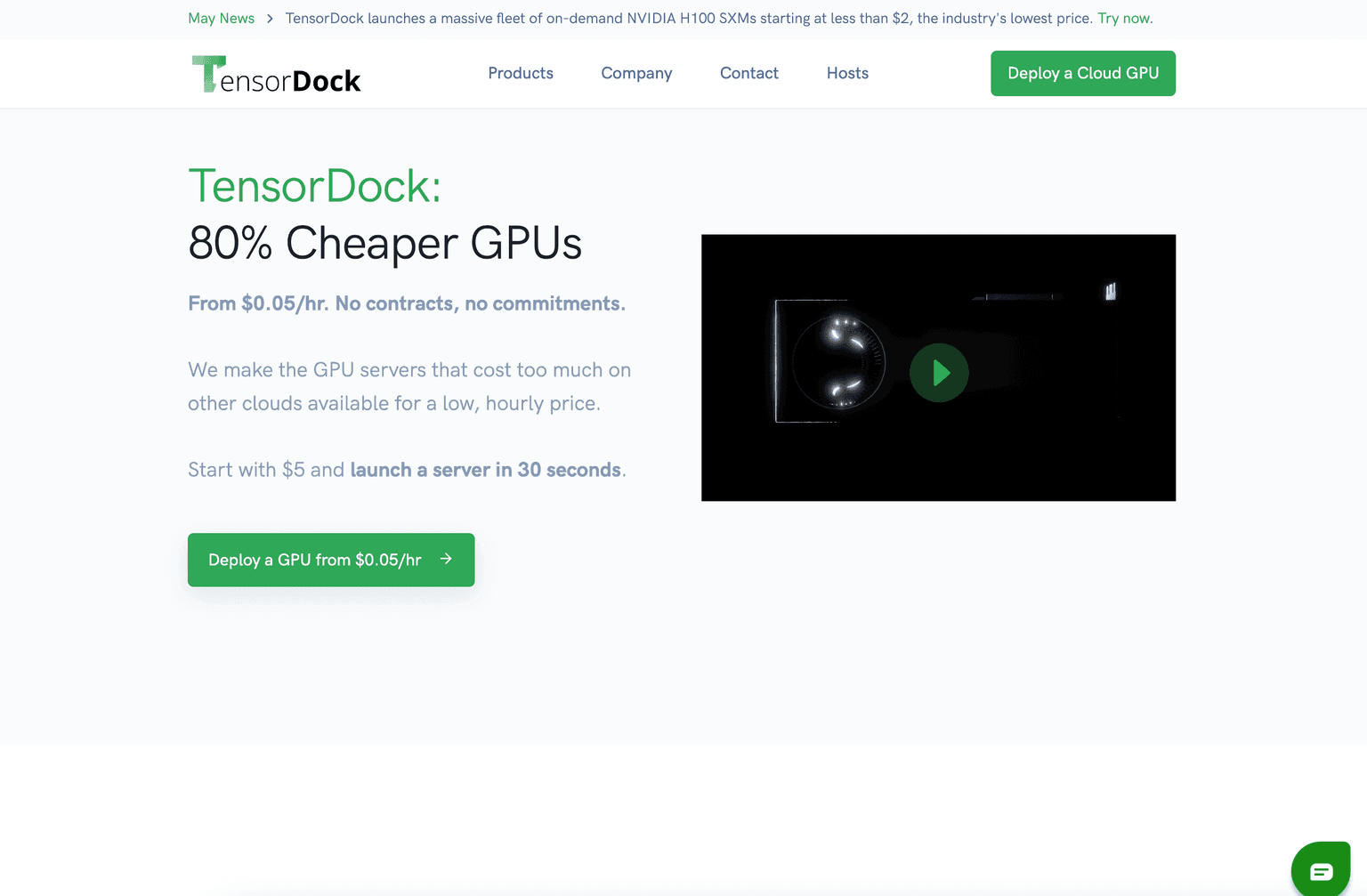Click the H100 SXM news announcement text

pyautogui.click(x=689, y=19)
